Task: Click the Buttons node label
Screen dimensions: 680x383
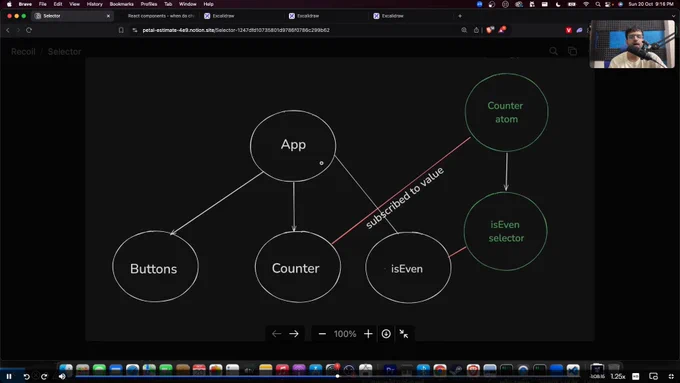Action: click(x=154, y=269)
